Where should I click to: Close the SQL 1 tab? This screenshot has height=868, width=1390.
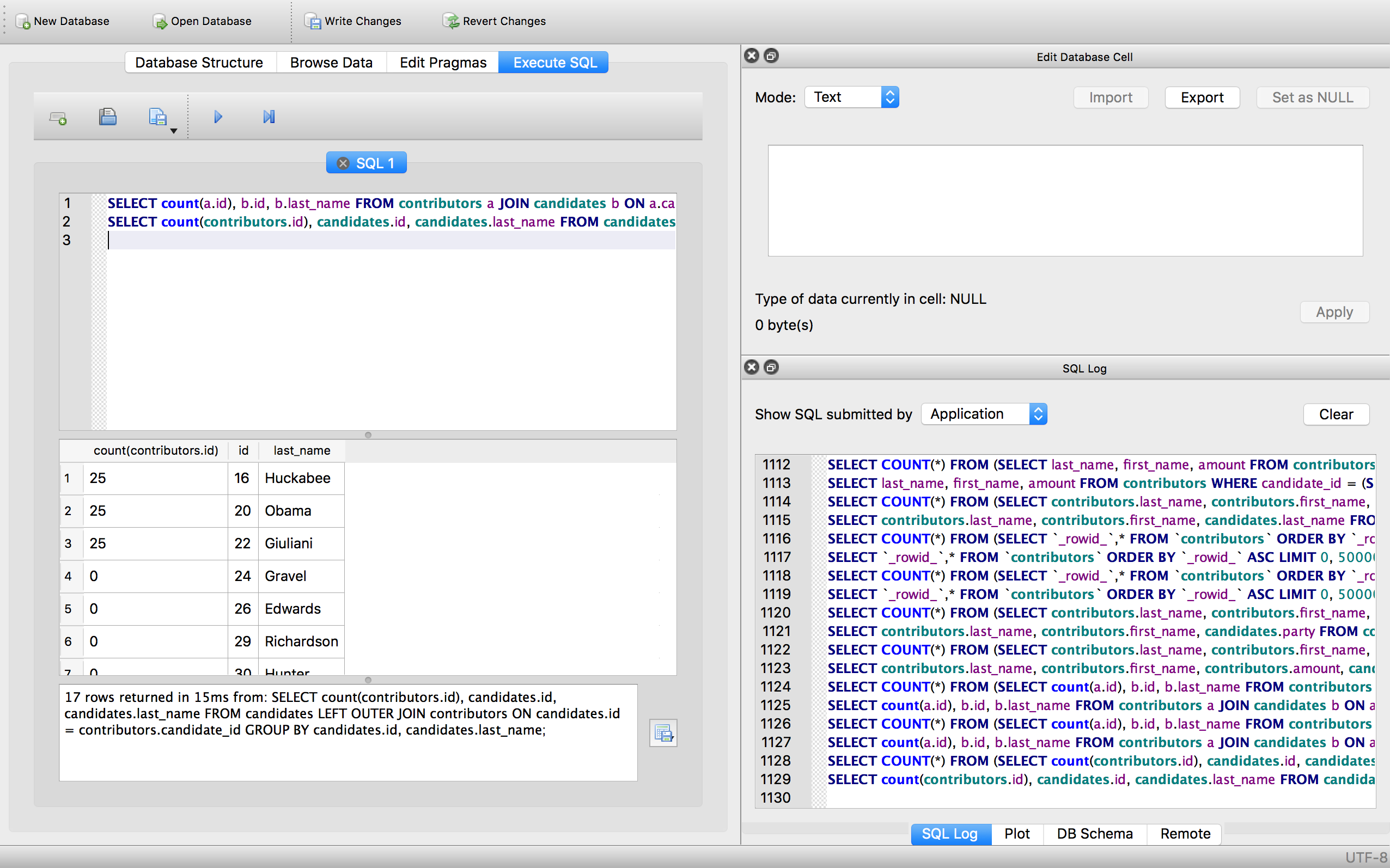[x=343, y=162]
